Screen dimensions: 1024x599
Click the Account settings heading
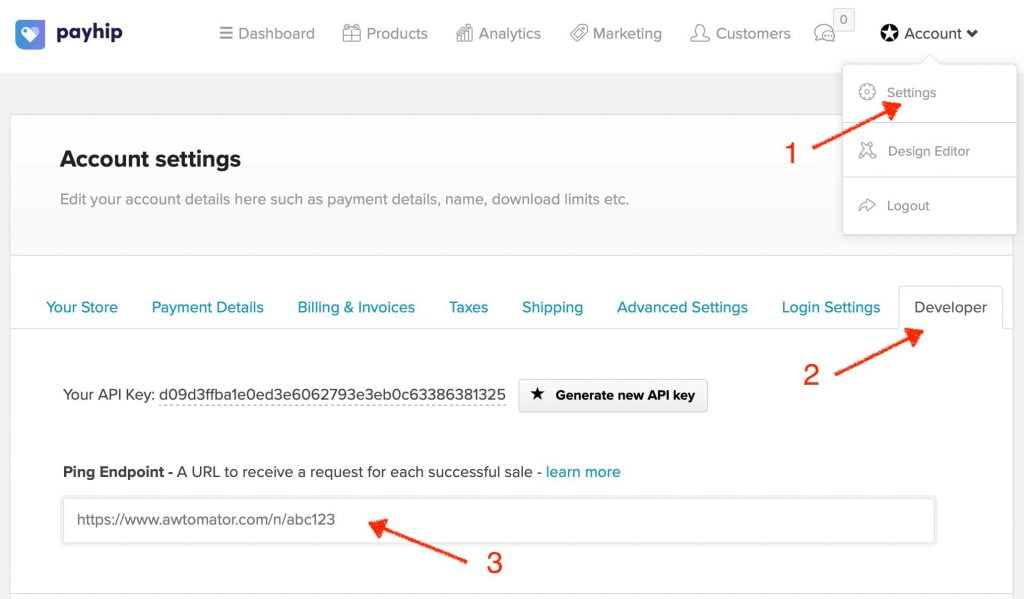click(x=150, y=159)
